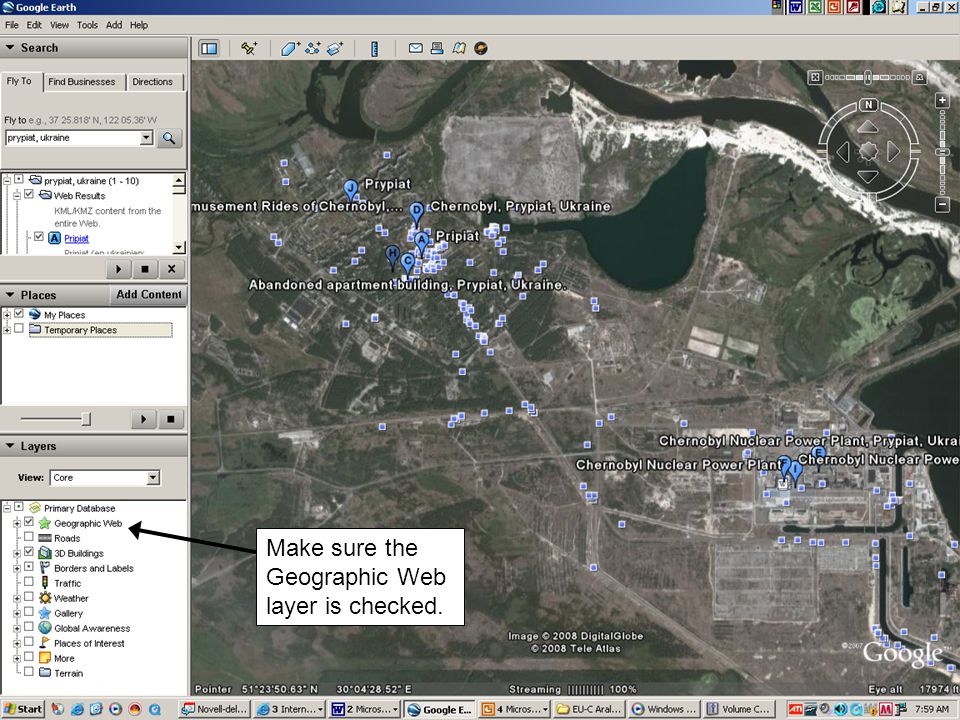Switch to the Find Businesses tab
The width and height of the screenshot is (960, 720).
click(x=81, y=82)
